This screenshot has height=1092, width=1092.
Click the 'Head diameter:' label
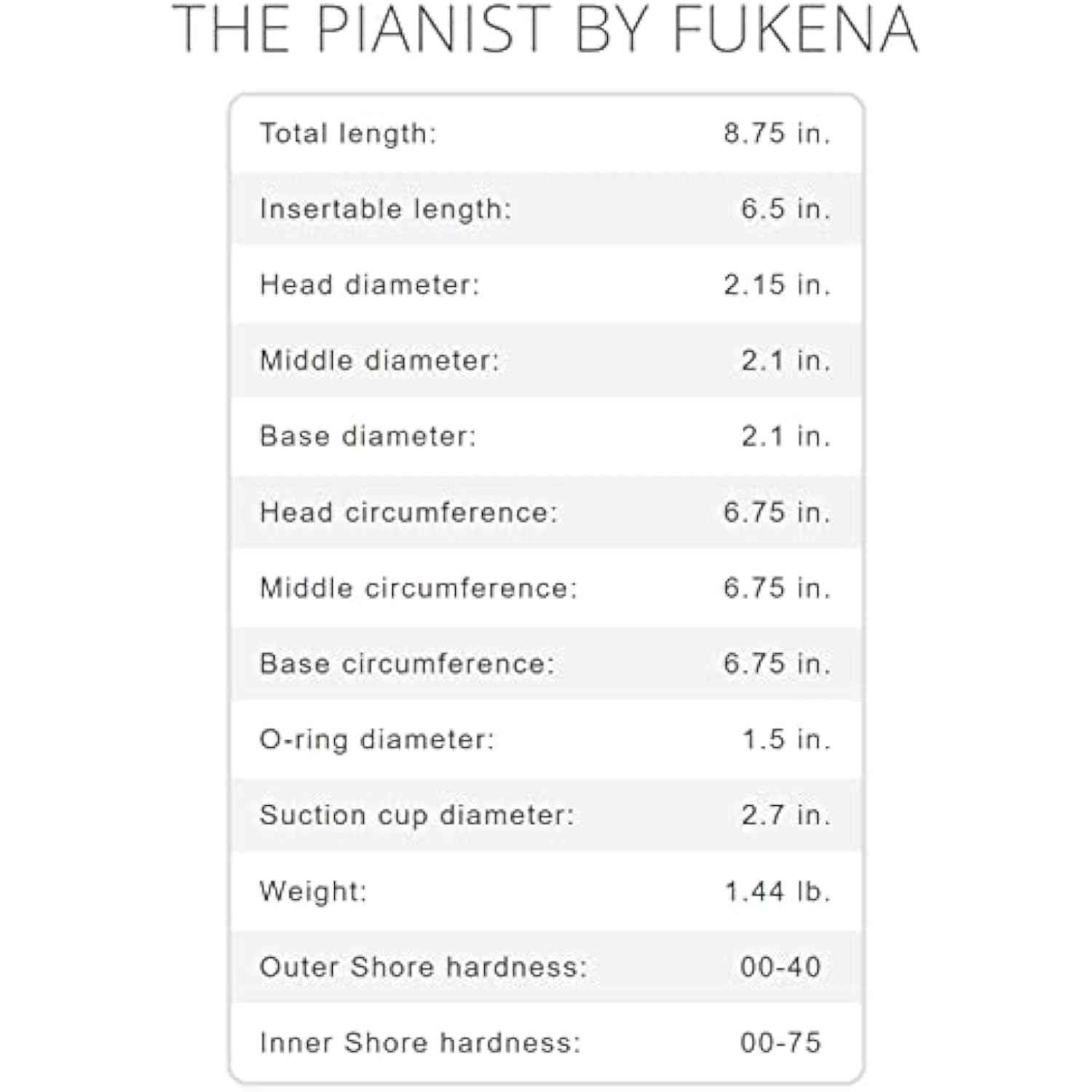370,285
